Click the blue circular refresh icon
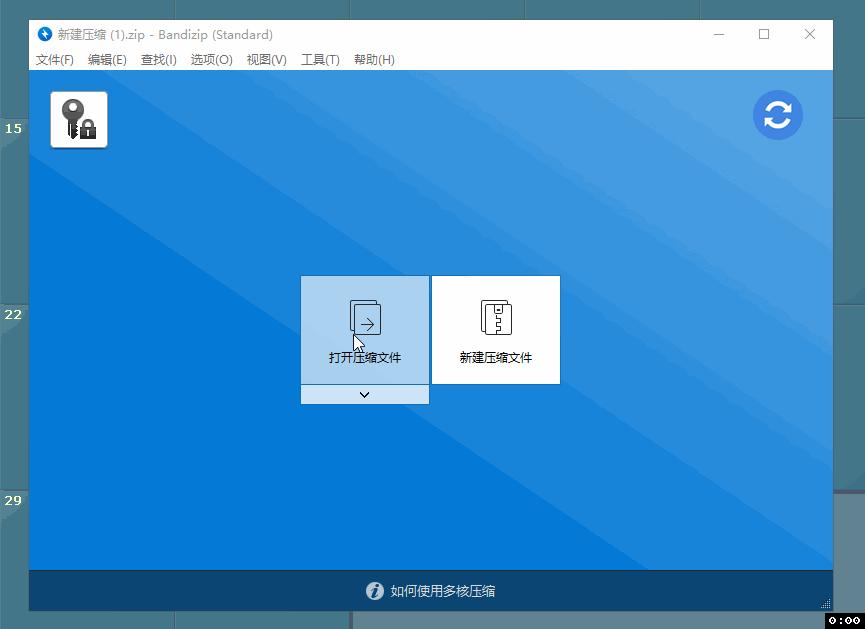Viewport: 865px width, 629px height. coord(777,115)
